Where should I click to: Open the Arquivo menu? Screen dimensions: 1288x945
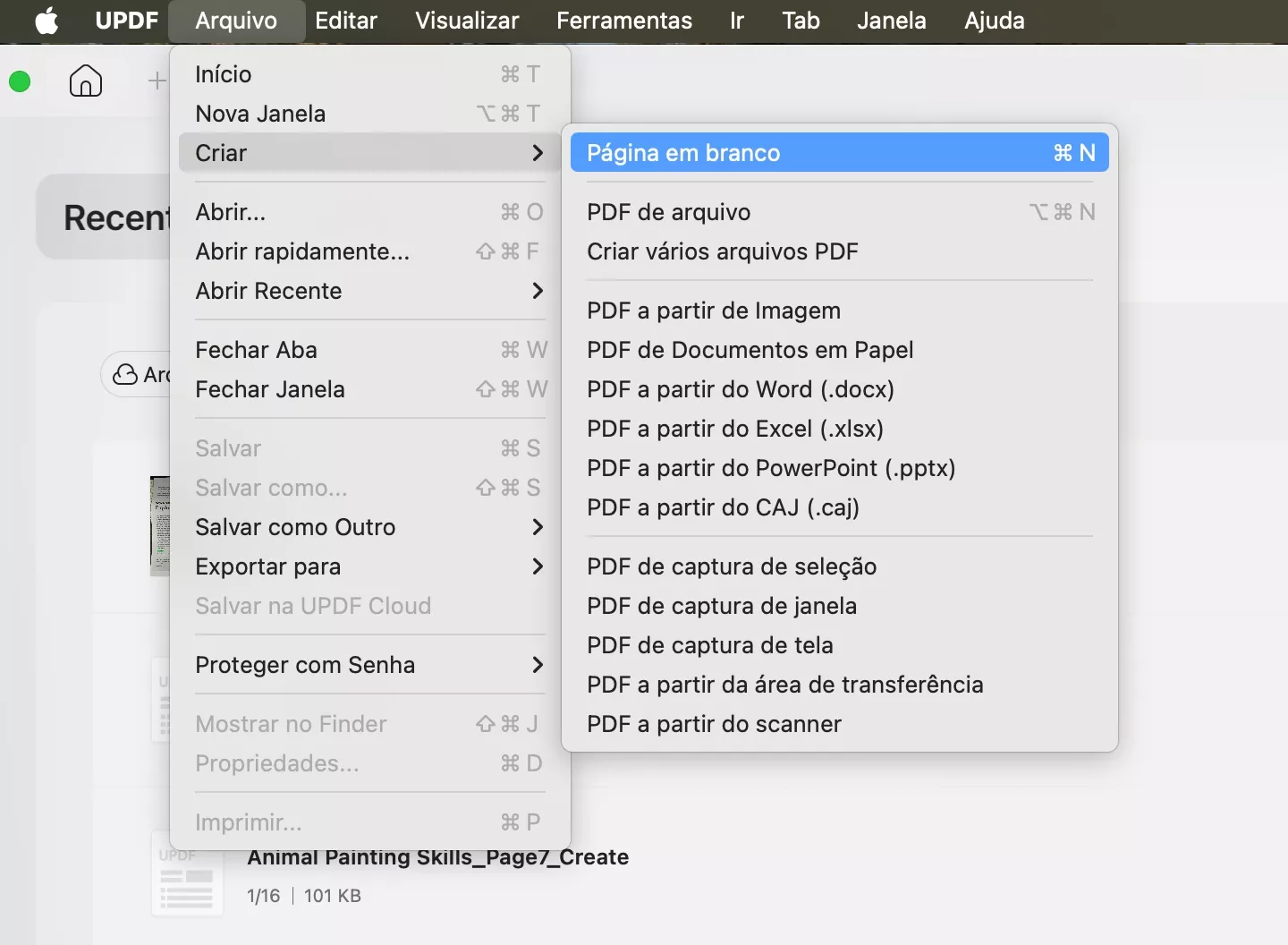236,20
